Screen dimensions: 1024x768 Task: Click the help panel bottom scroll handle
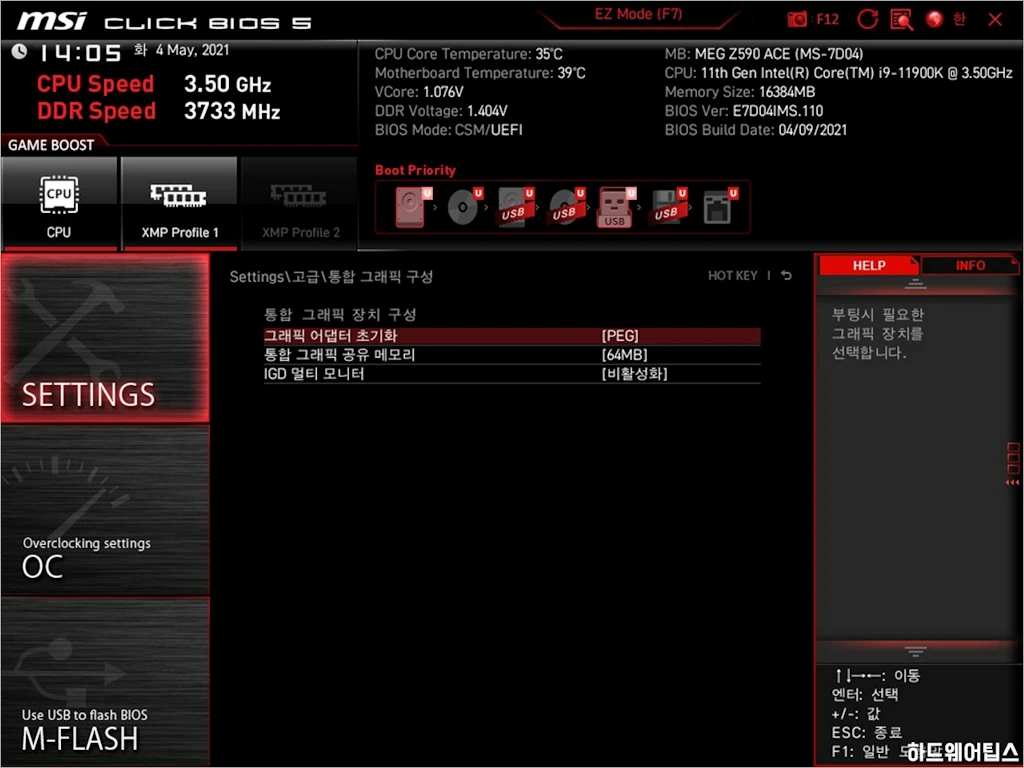click(915, 651)
